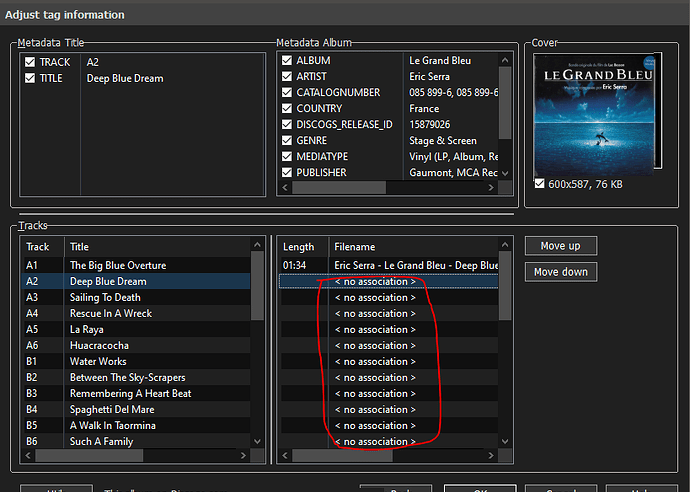The image size is (690, 492).
Task: Uncheck the TRACK metadata checkbox
Action: [x=30, y=62]
